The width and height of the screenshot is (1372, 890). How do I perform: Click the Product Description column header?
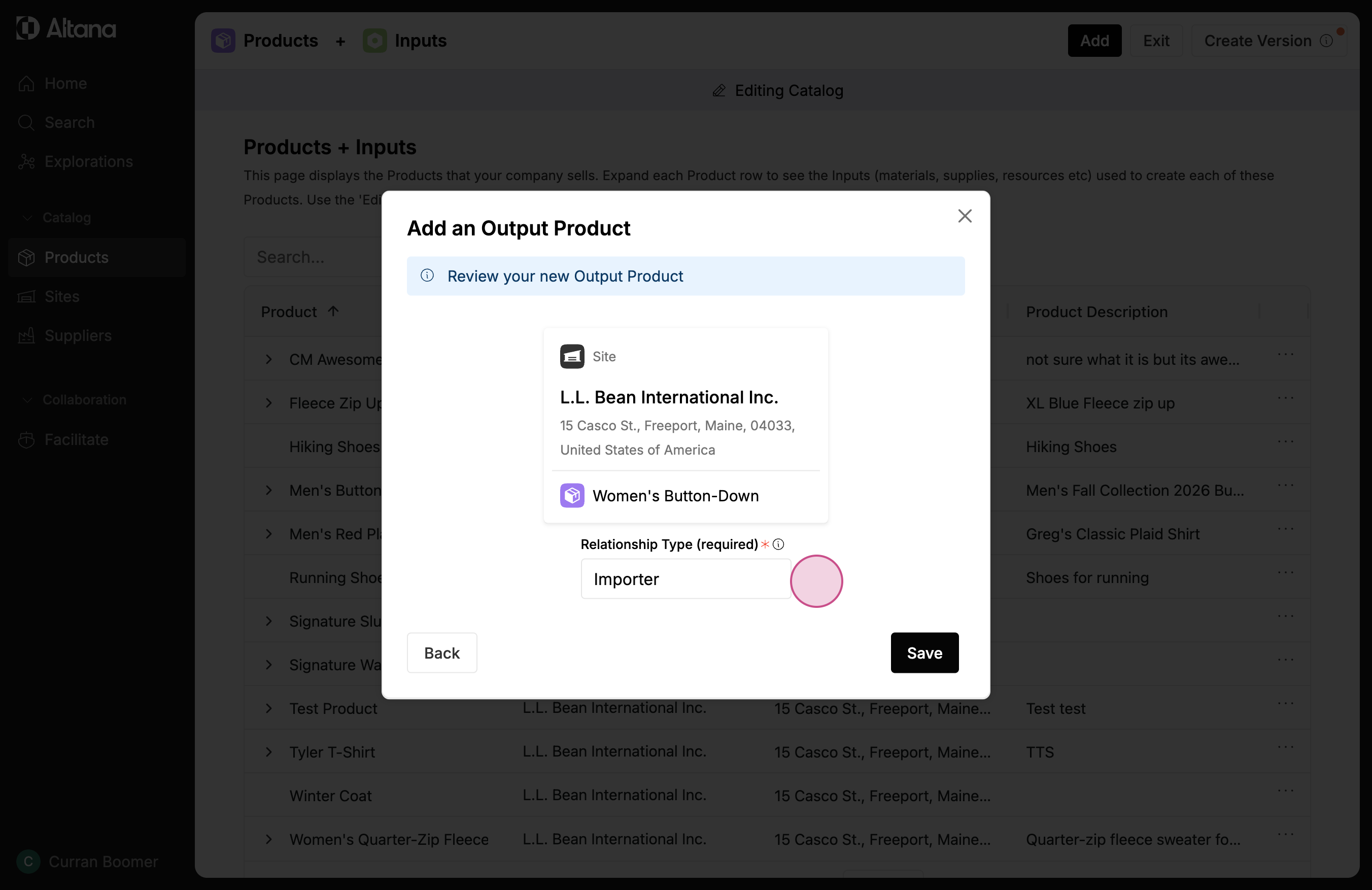[1096, 312]
